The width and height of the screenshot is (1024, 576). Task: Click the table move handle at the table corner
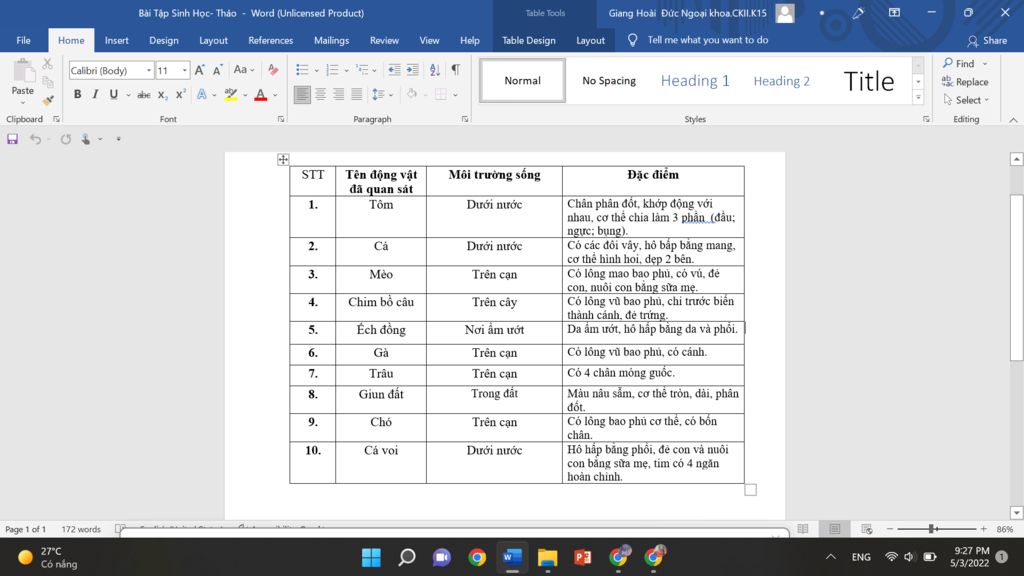click(x=283, y=159)
